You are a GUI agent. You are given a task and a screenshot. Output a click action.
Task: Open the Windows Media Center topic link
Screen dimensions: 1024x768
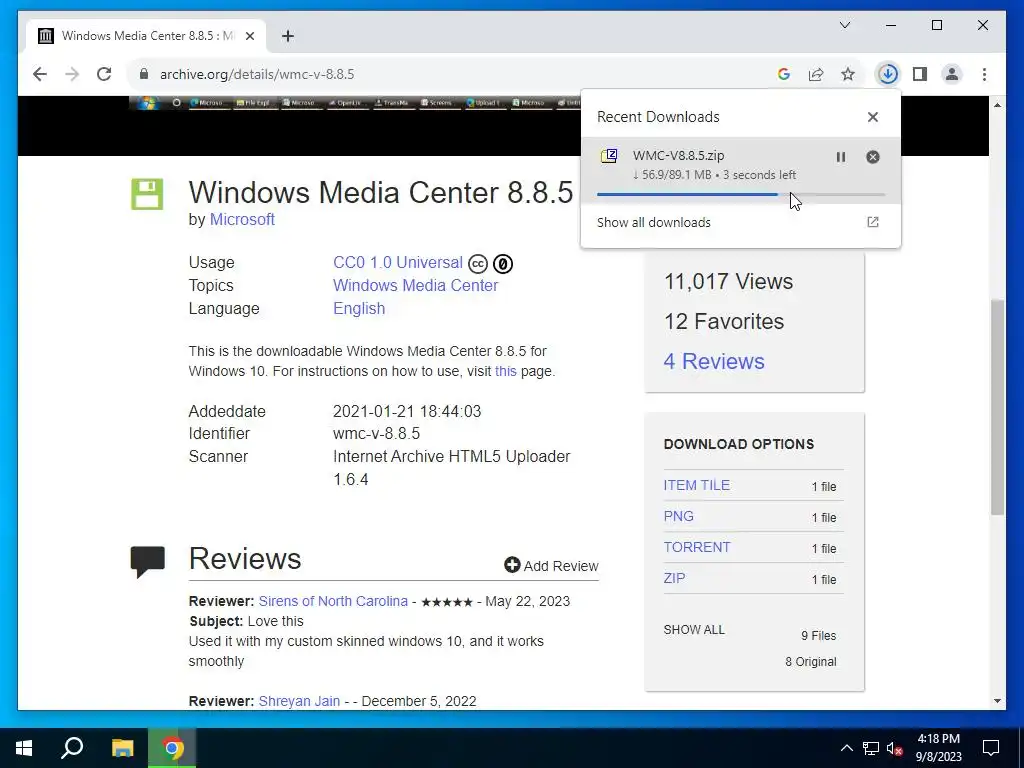415,285
